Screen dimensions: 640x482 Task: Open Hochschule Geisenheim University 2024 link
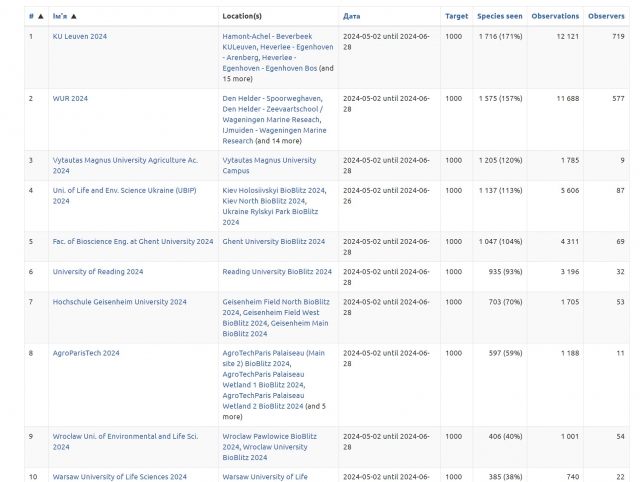point(119,301)
